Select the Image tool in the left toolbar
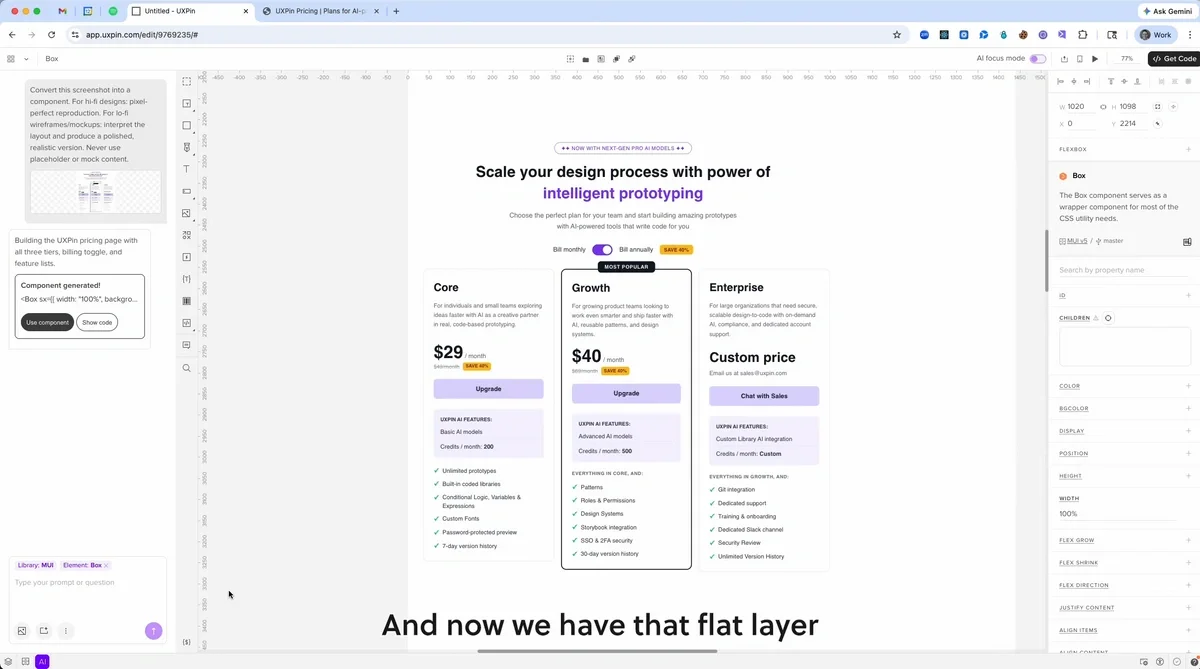 point(186,214)
